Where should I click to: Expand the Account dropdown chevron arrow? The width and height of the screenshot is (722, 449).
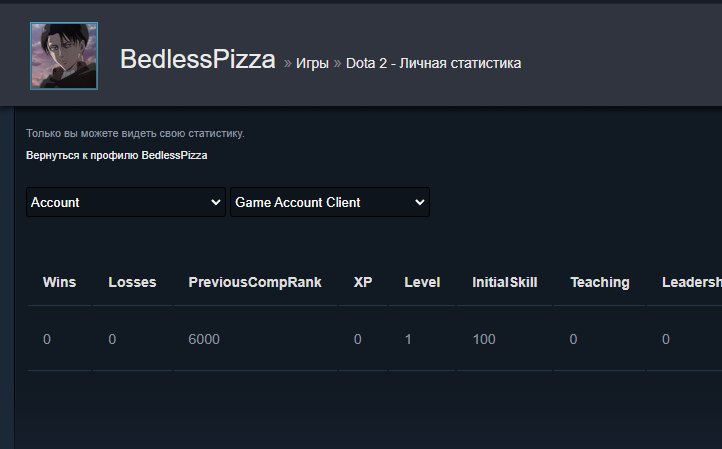click(215, 202)
